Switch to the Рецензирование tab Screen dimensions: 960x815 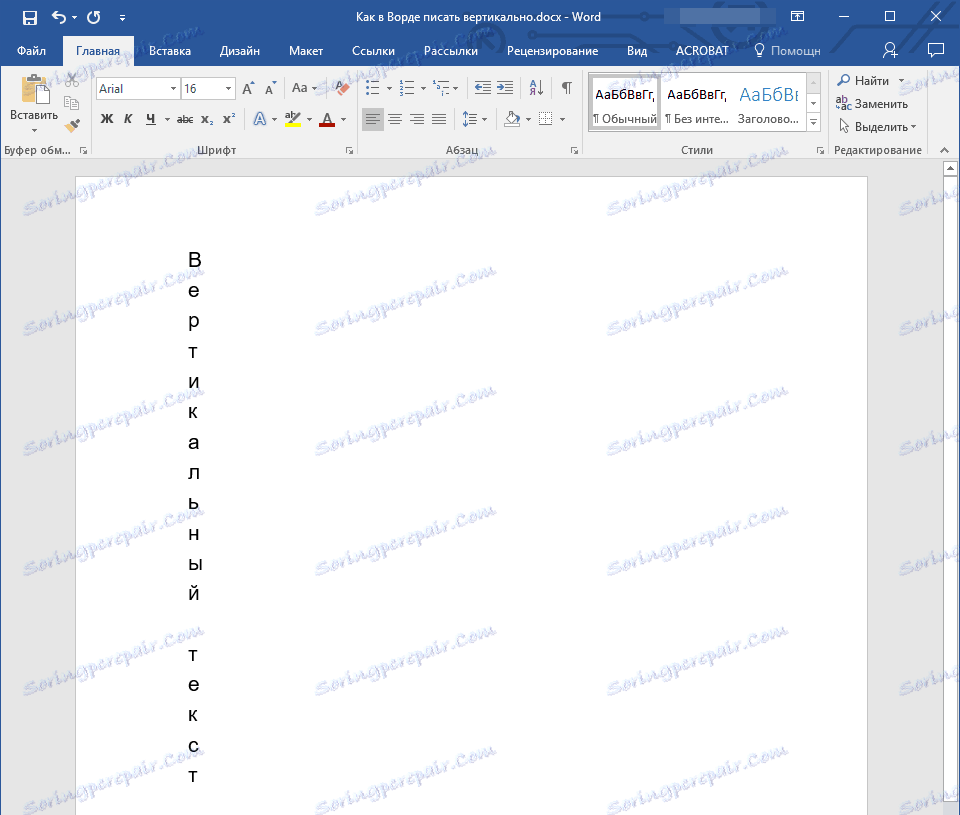point(552,51)
